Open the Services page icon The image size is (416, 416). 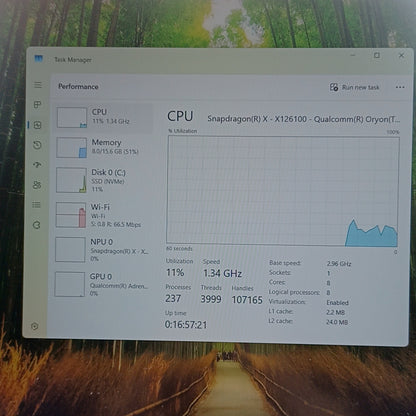(x=37, y=225)
